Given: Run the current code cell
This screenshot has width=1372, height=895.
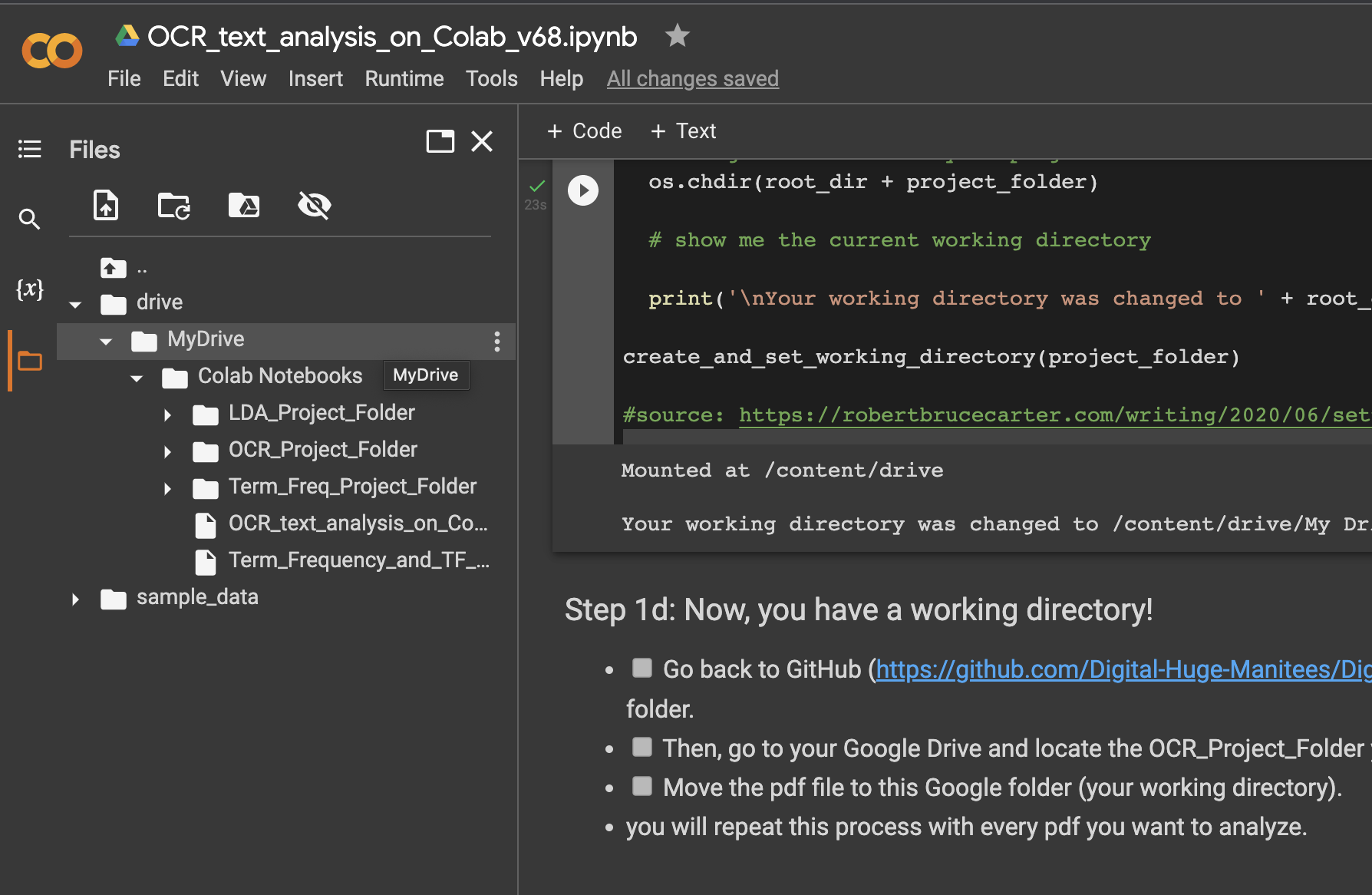Looking at the screenshot, I should [x=583, y=190].
